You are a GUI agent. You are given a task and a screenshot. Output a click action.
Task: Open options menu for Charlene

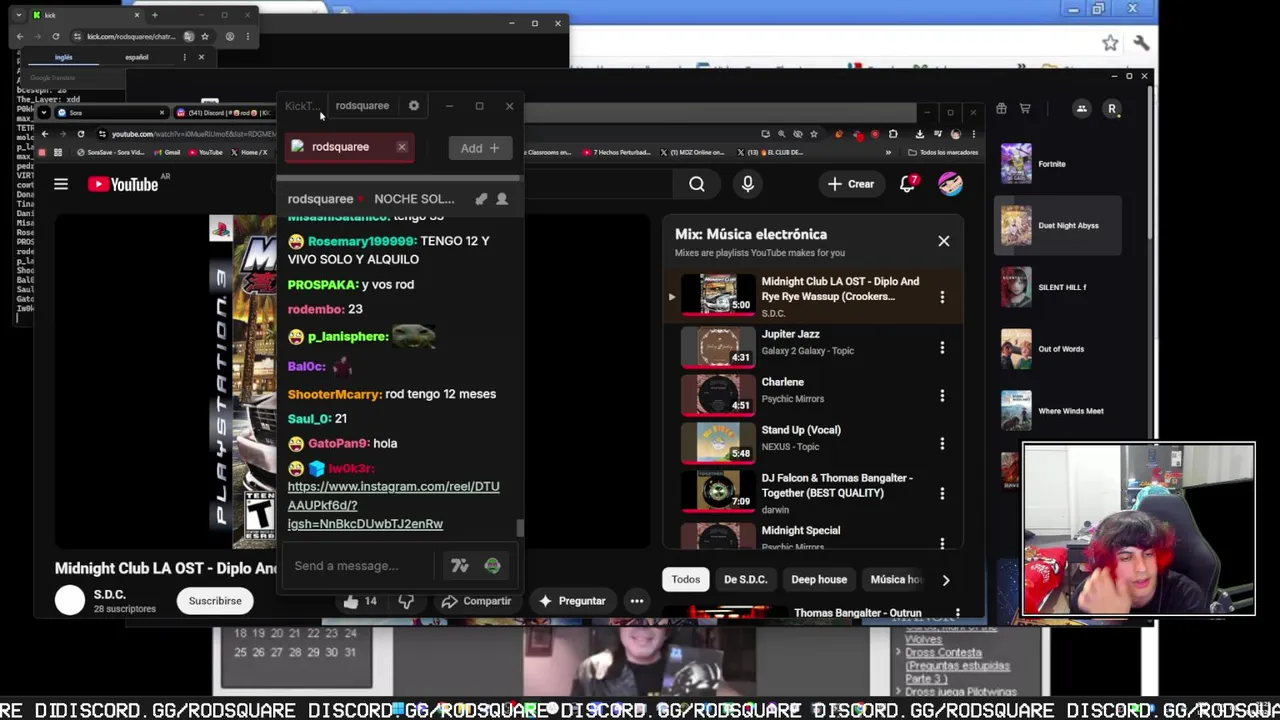click(x=942, y=396)
